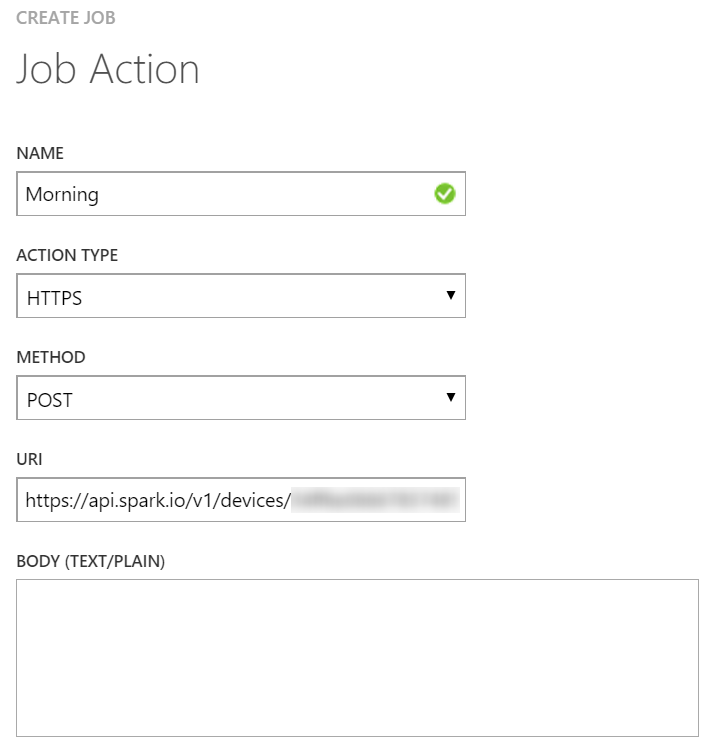Click the Job Action page title
This screenshot has width=718, height=755.
107,69
